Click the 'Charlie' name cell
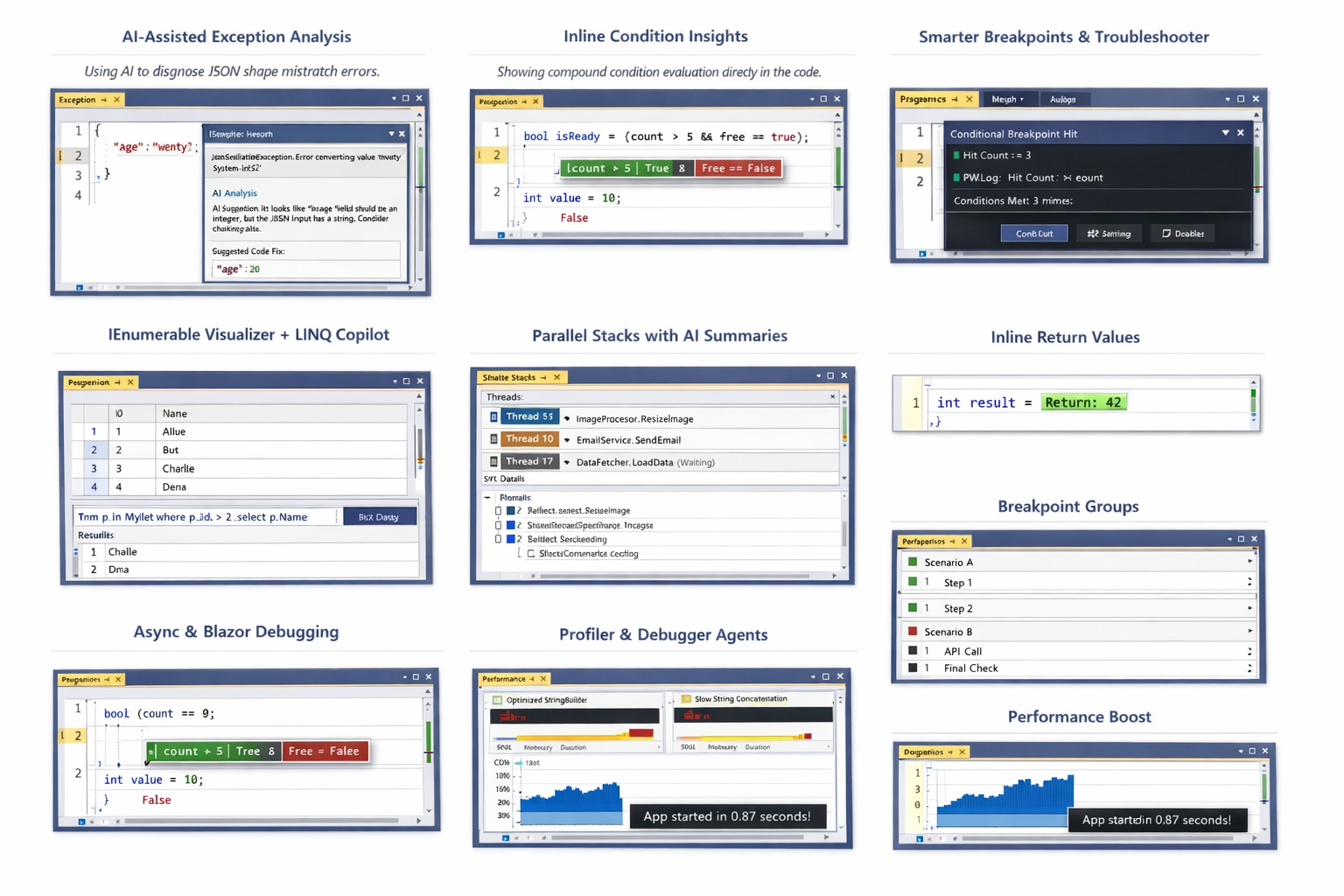Screen dimensions: 1344x896 [281, 468]
